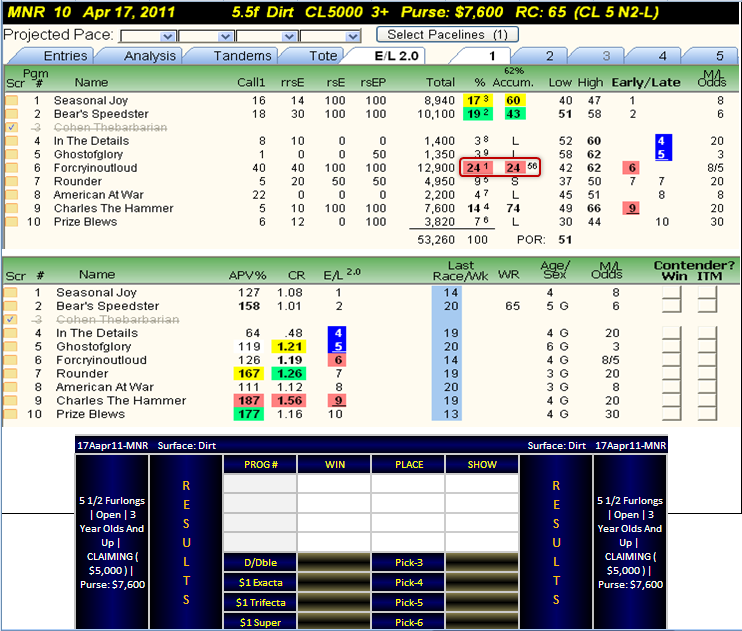Switch to paceline tab 4
Screen dimensions: 742x631
point(662,56)
